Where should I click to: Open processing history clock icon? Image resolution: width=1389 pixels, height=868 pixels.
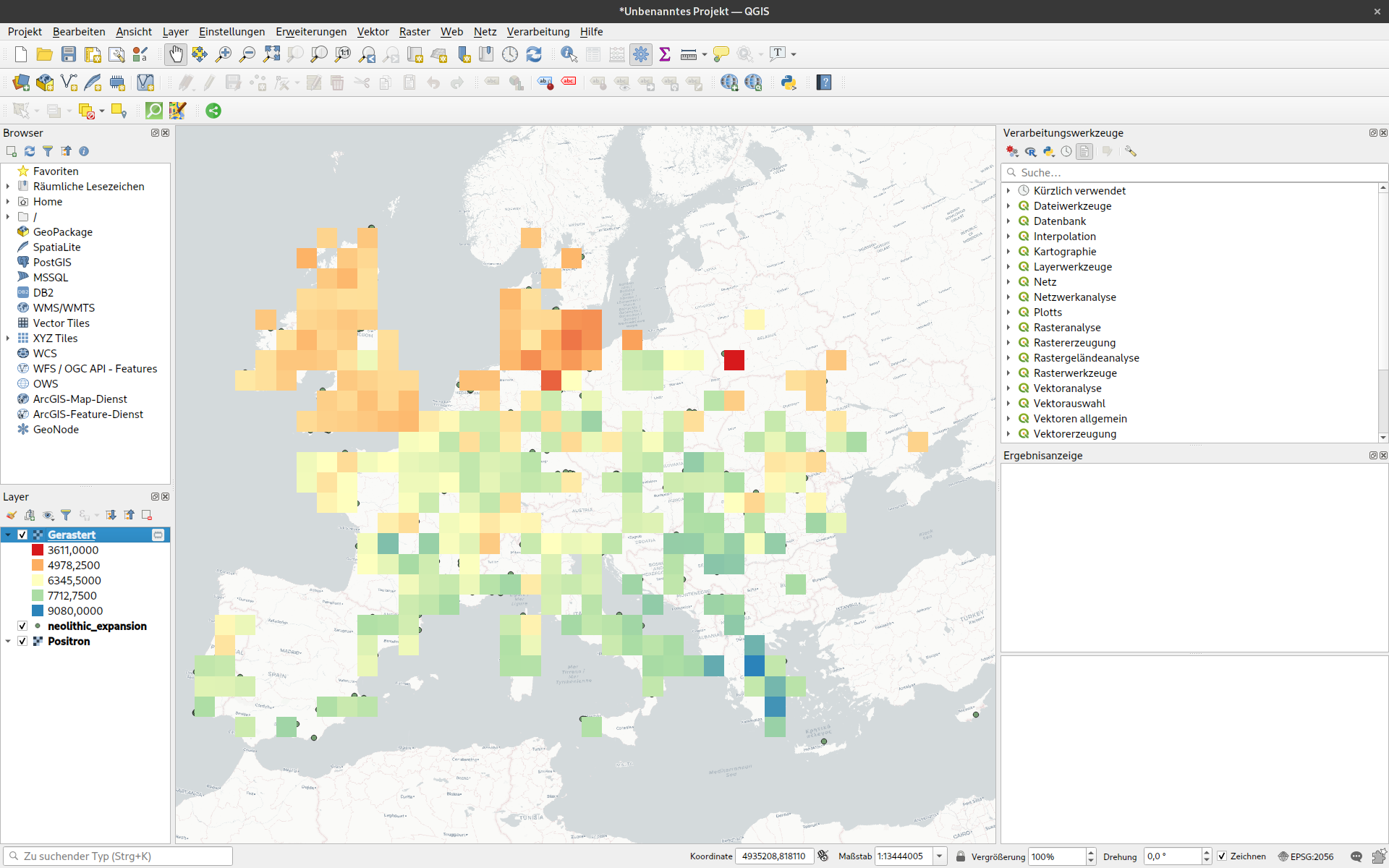[1066, 151]
